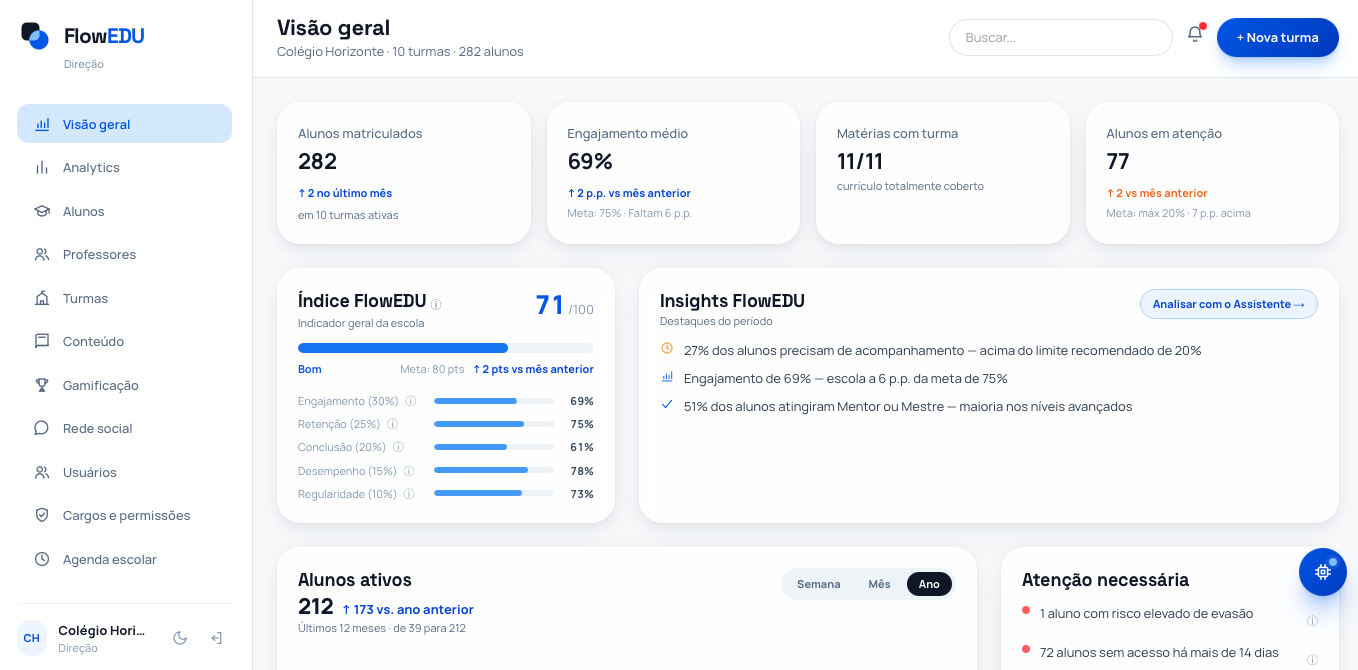Open Alunos matriculados card
Viewport: 1358px width, 670px height.
404,173
